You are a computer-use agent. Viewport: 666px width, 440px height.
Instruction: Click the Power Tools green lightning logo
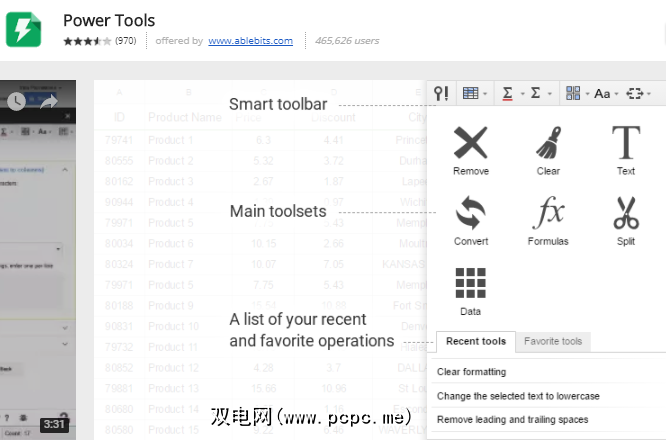(x=23, y=29)
